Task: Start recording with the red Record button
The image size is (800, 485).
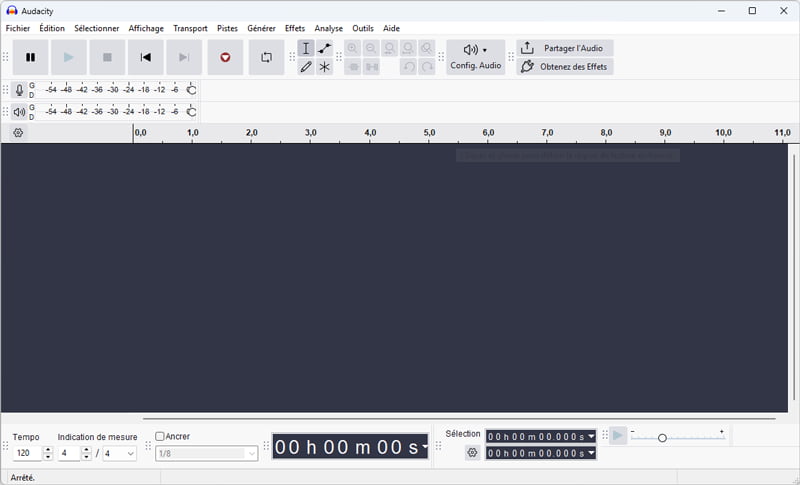Action: click(225, 57)
